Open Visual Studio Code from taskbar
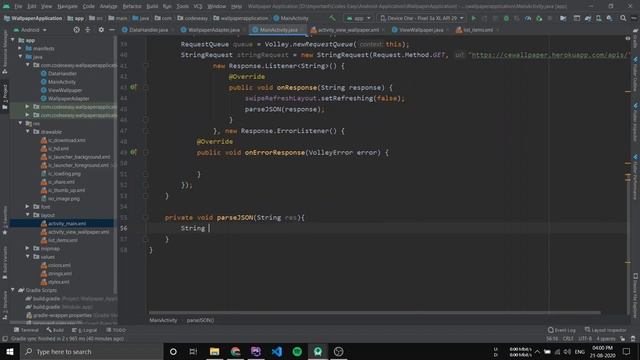The image size is (640, 360). pyautogui.click(x=277, y=351)
